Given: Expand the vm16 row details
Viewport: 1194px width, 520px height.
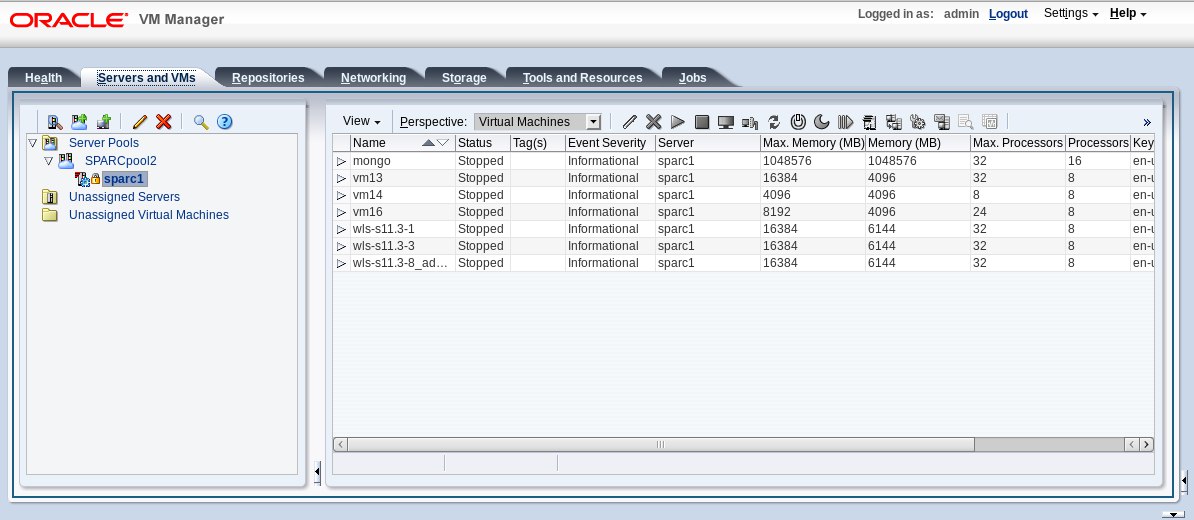Looking at the screenshot, I should point(341,212).
